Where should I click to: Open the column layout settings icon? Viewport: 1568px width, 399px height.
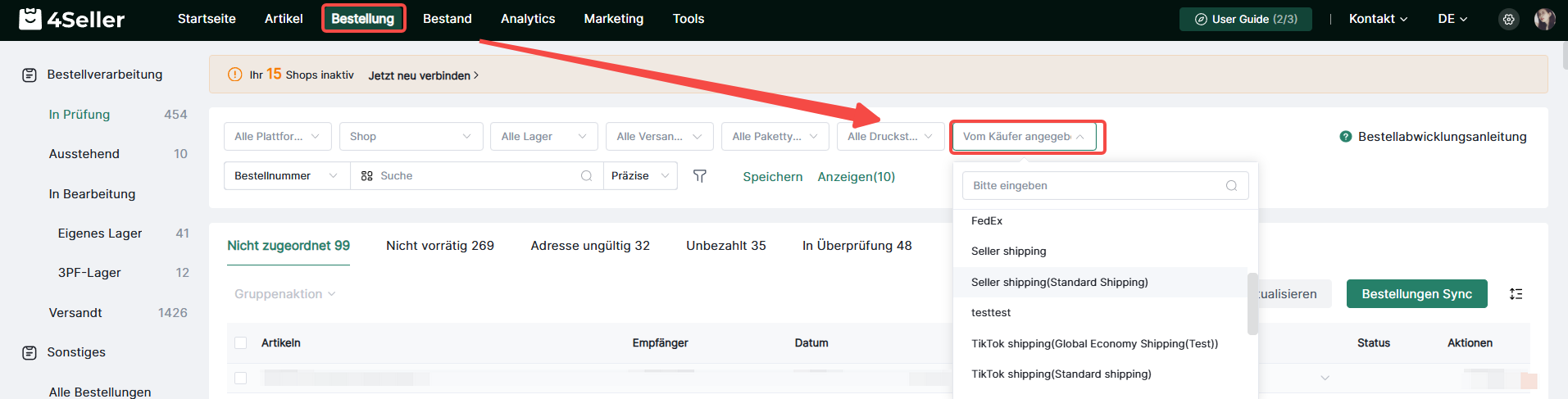point(1516,294)
